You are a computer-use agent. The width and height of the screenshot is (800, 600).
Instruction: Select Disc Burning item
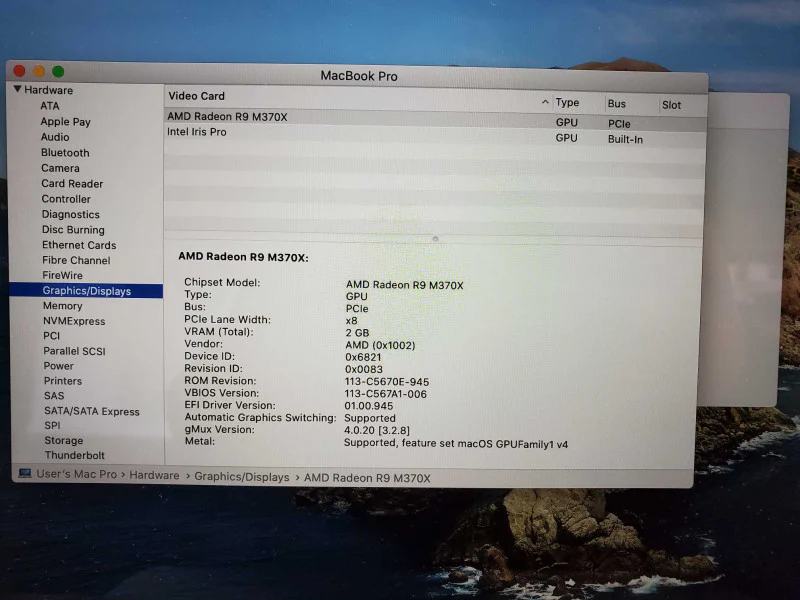click(x=73, y=230)
